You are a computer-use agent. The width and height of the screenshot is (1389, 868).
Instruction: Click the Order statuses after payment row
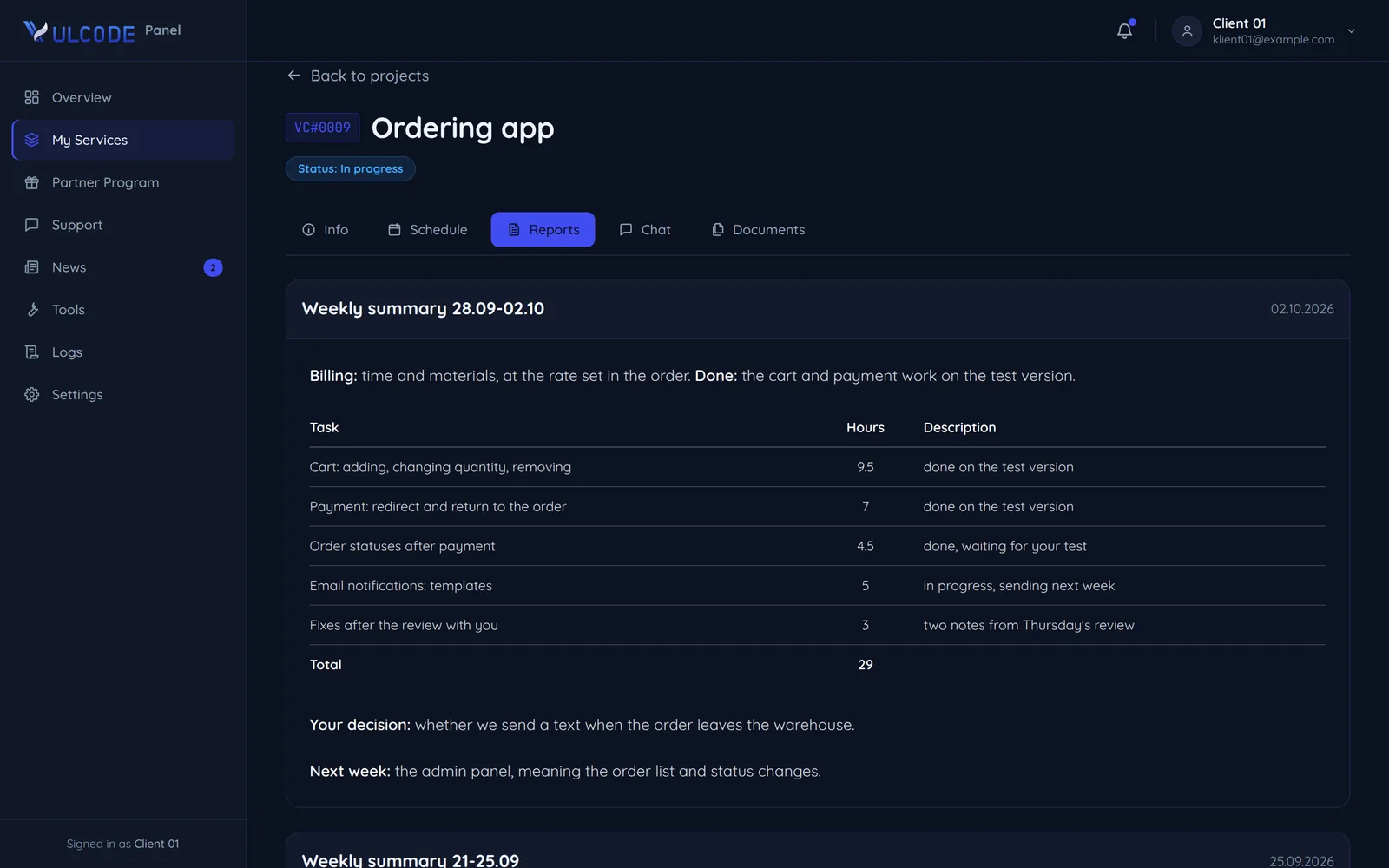click(x=818, y=546)
